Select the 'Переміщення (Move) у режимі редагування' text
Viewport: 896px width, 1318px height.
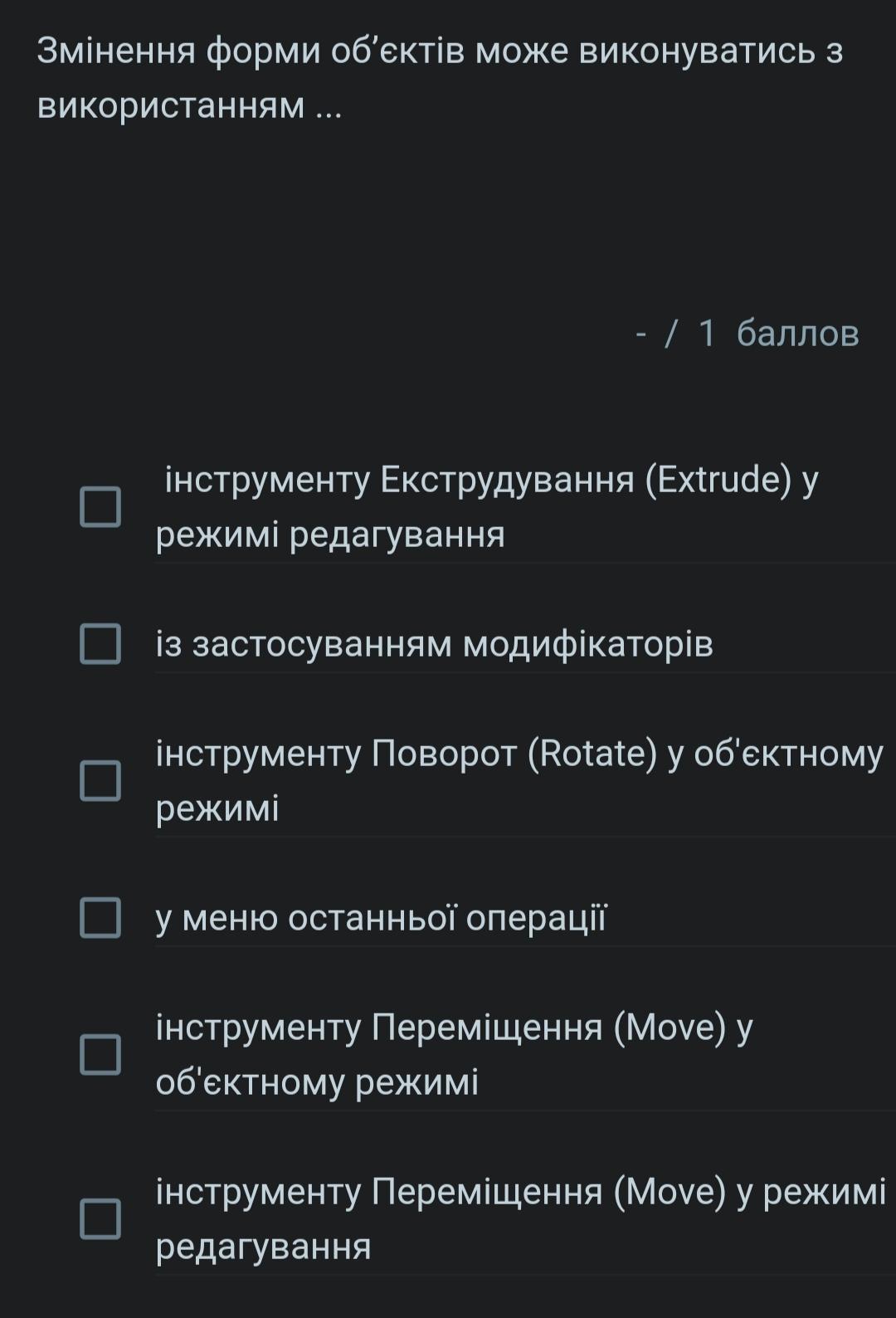click(x=521, y=1218)
